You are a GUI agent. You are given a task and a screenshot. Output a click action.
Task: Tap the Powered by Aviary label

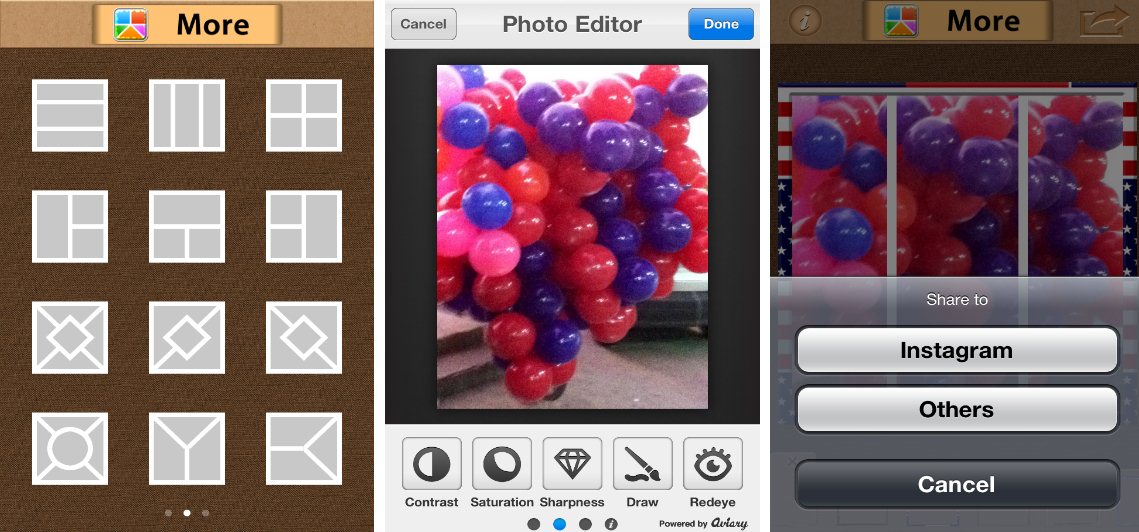coord(703,523)
